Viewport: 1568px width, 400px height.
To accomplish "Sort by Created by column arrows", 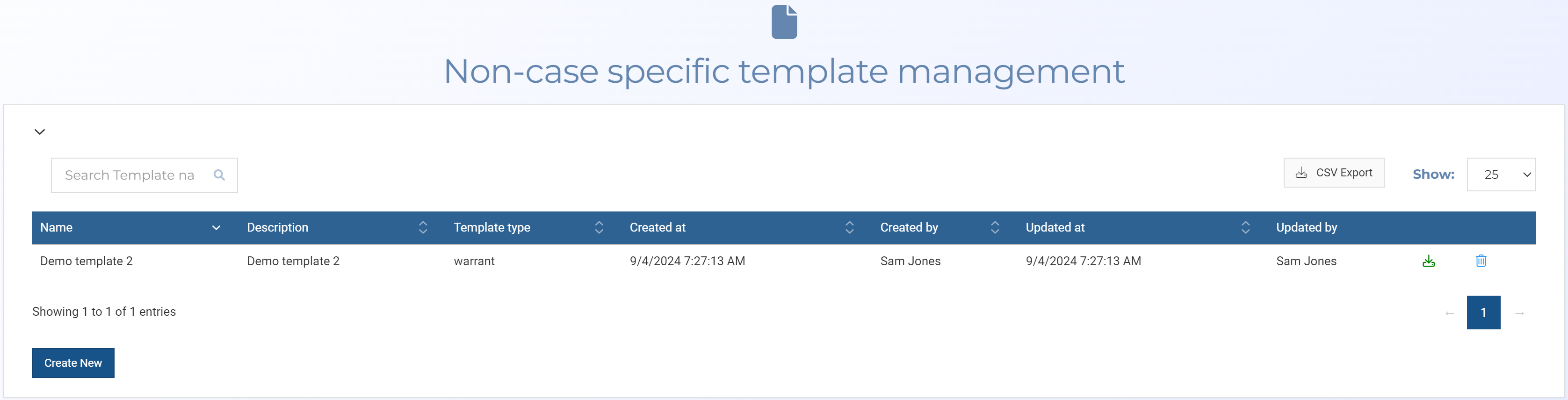I will (995, 228).
